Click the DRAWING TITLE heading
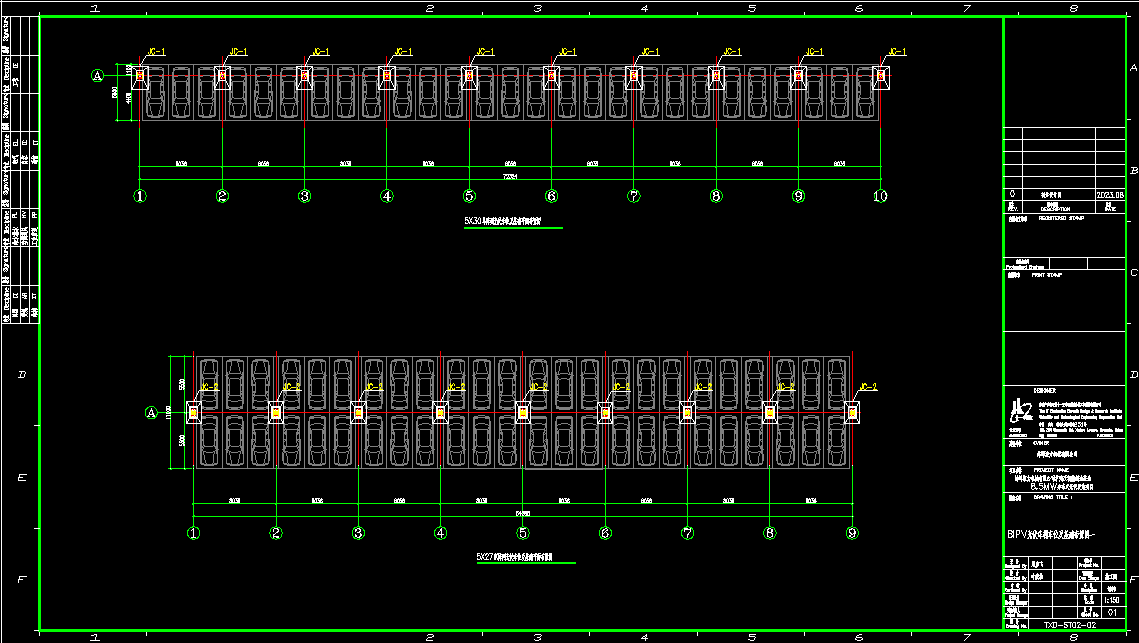Screen dimensions: 1139x643 coord(1052,498)
